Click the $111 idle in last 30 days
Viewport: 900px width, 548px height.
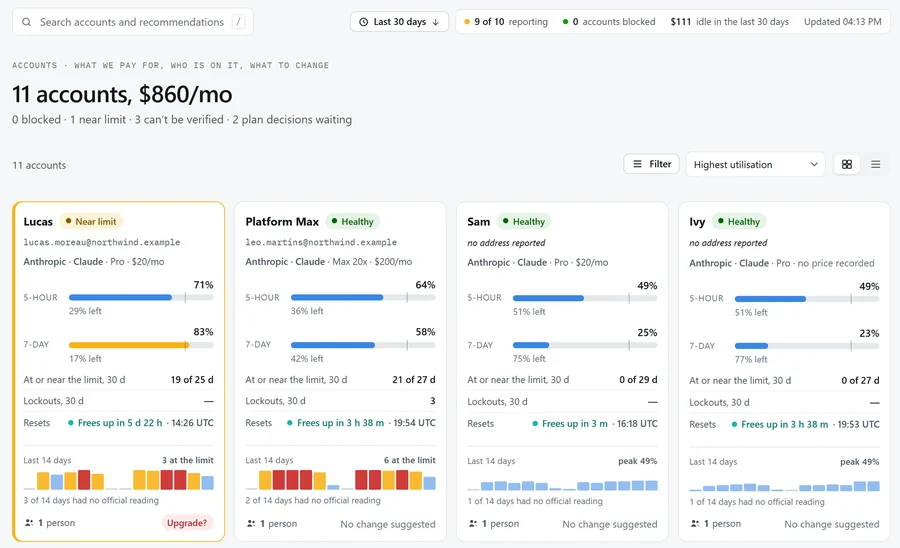coord(730,22)
